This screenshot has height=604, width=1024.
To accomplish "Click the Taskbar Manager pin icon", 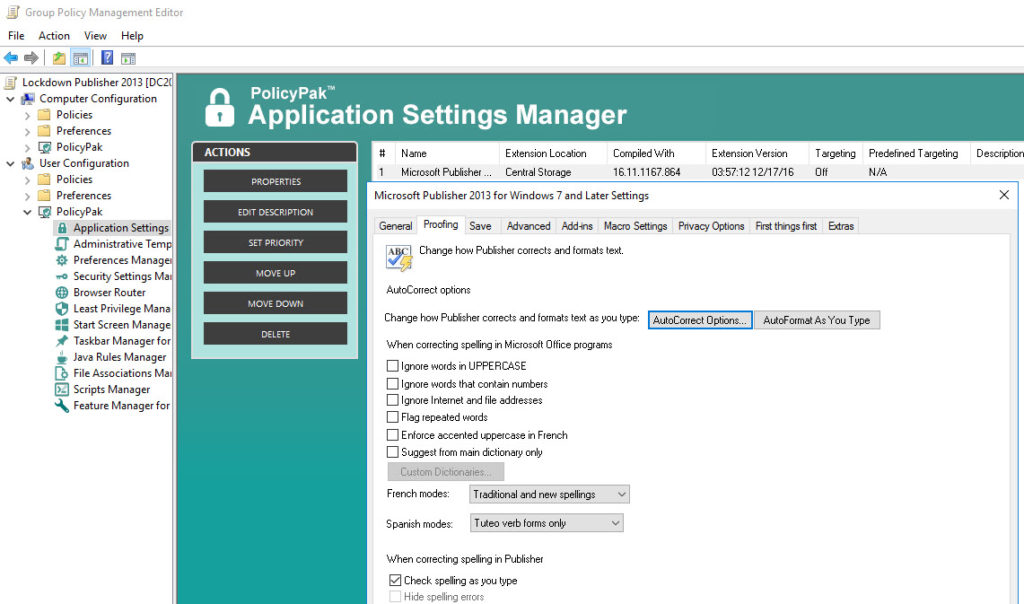I will [x=61, y=341].
